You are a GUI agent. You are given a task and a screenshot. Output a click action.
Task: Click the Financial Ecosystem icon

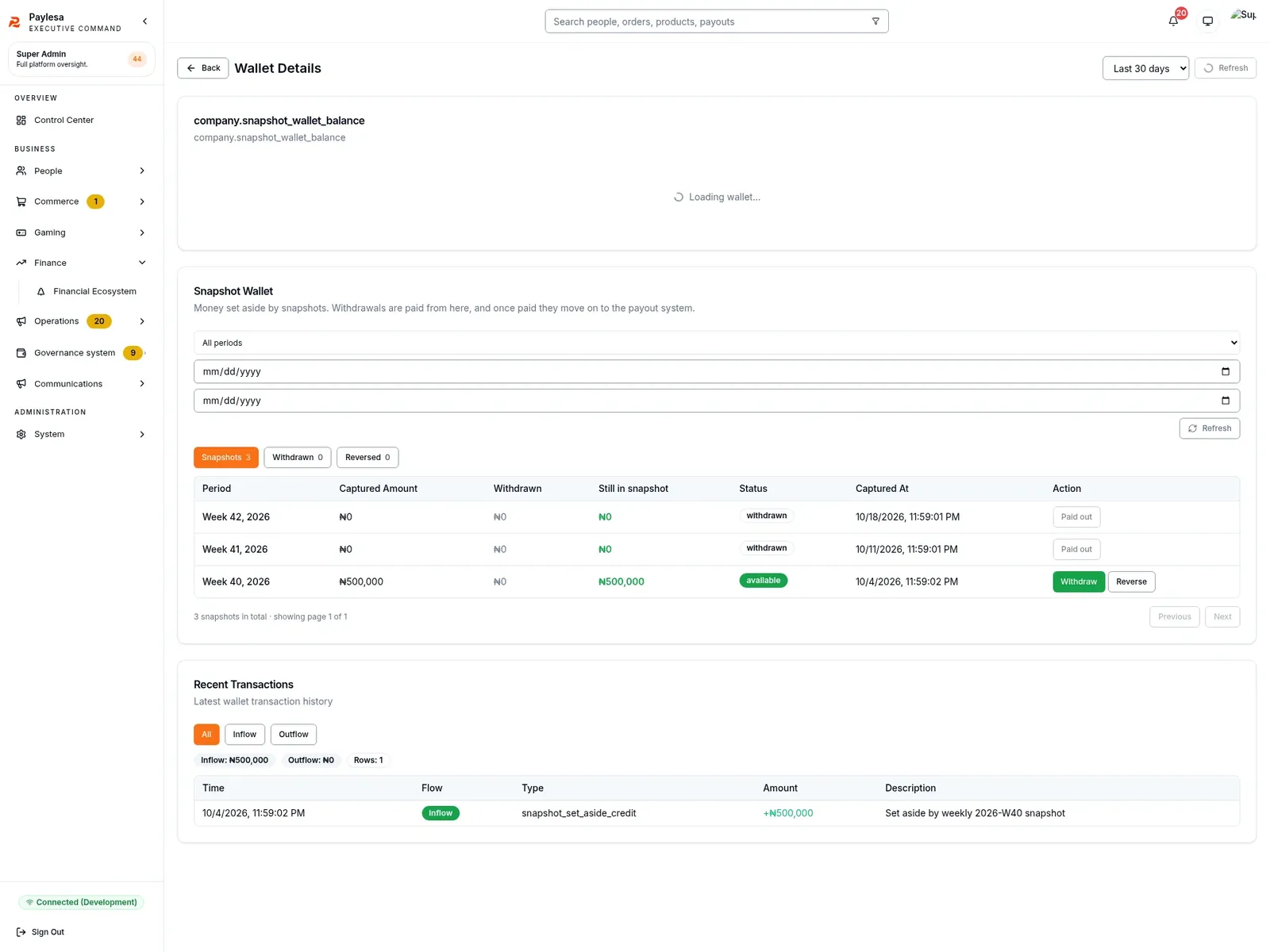pos(41,292)
